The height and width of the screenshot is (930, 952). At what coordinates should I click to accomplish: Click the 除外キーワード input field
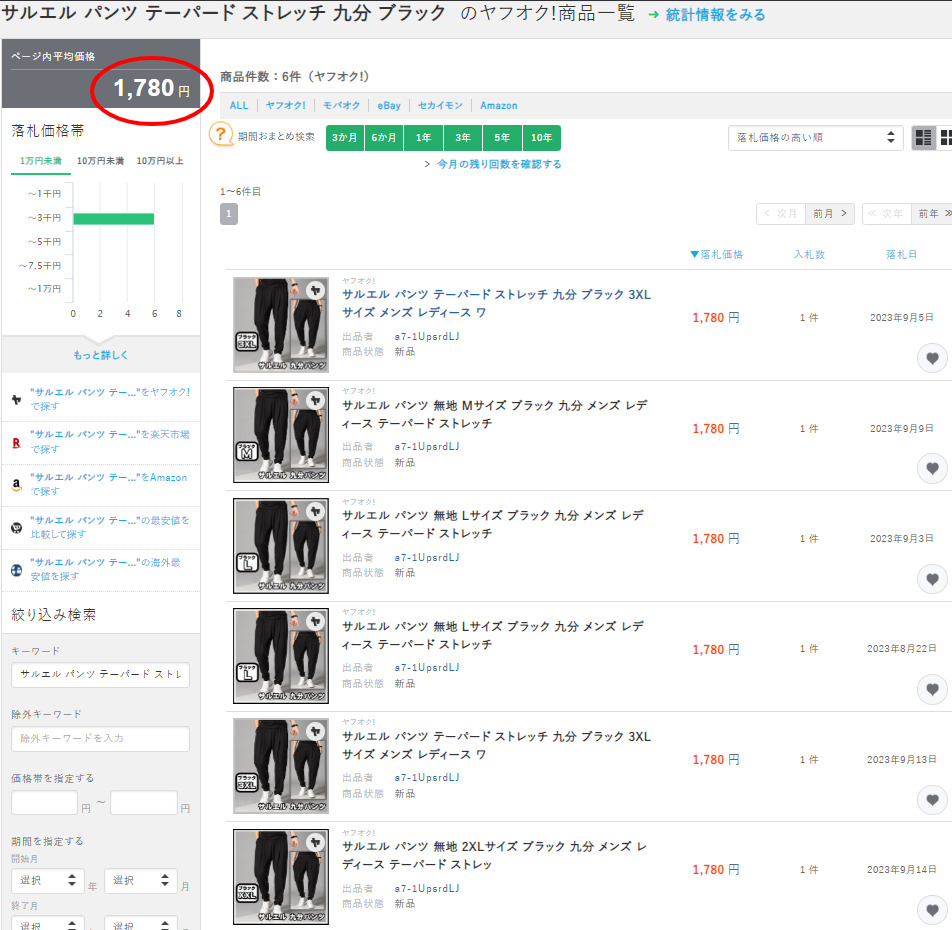click(100, 739)
